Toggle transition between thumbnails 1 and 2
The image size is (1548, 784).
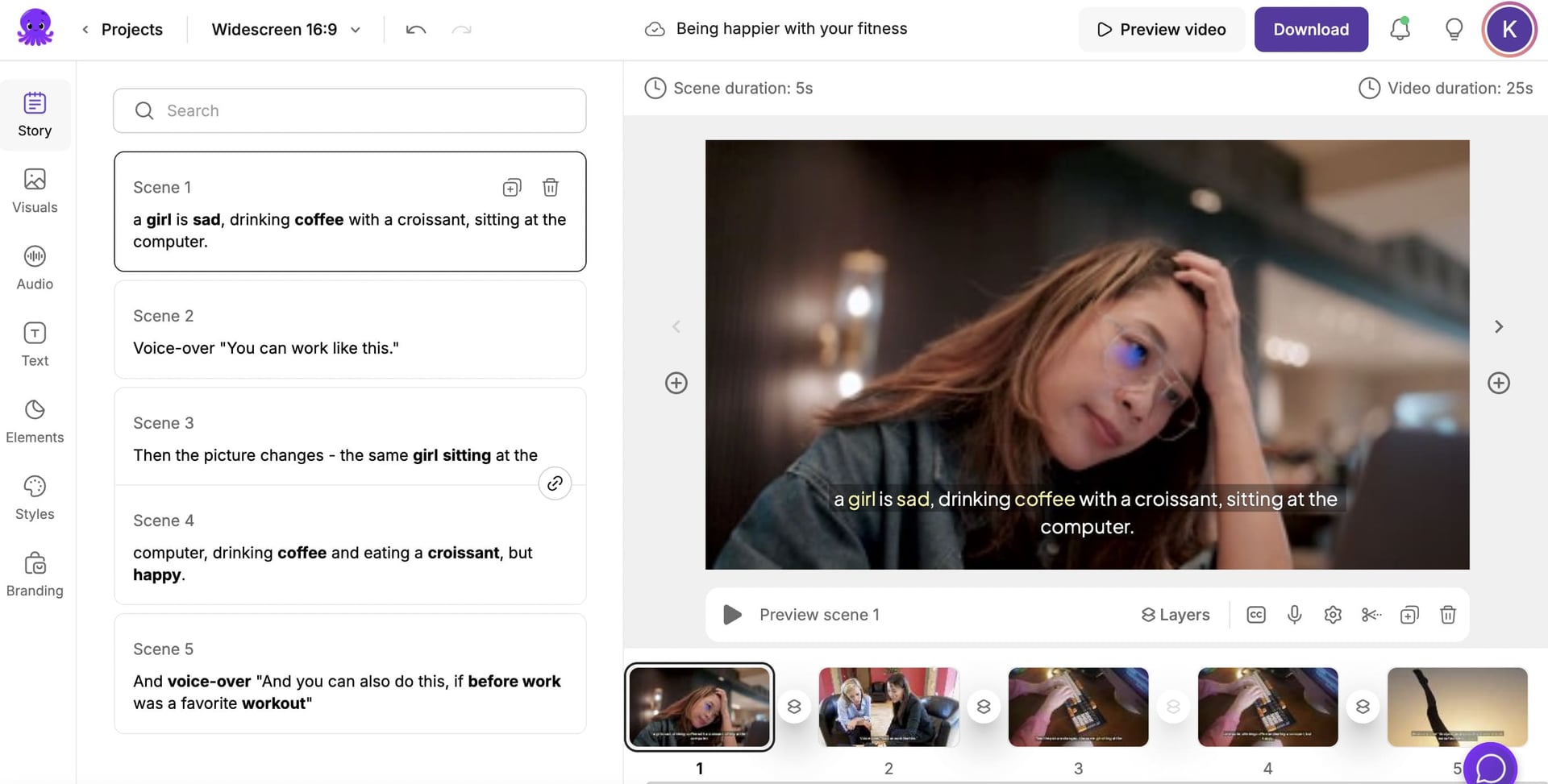[794, 707]
